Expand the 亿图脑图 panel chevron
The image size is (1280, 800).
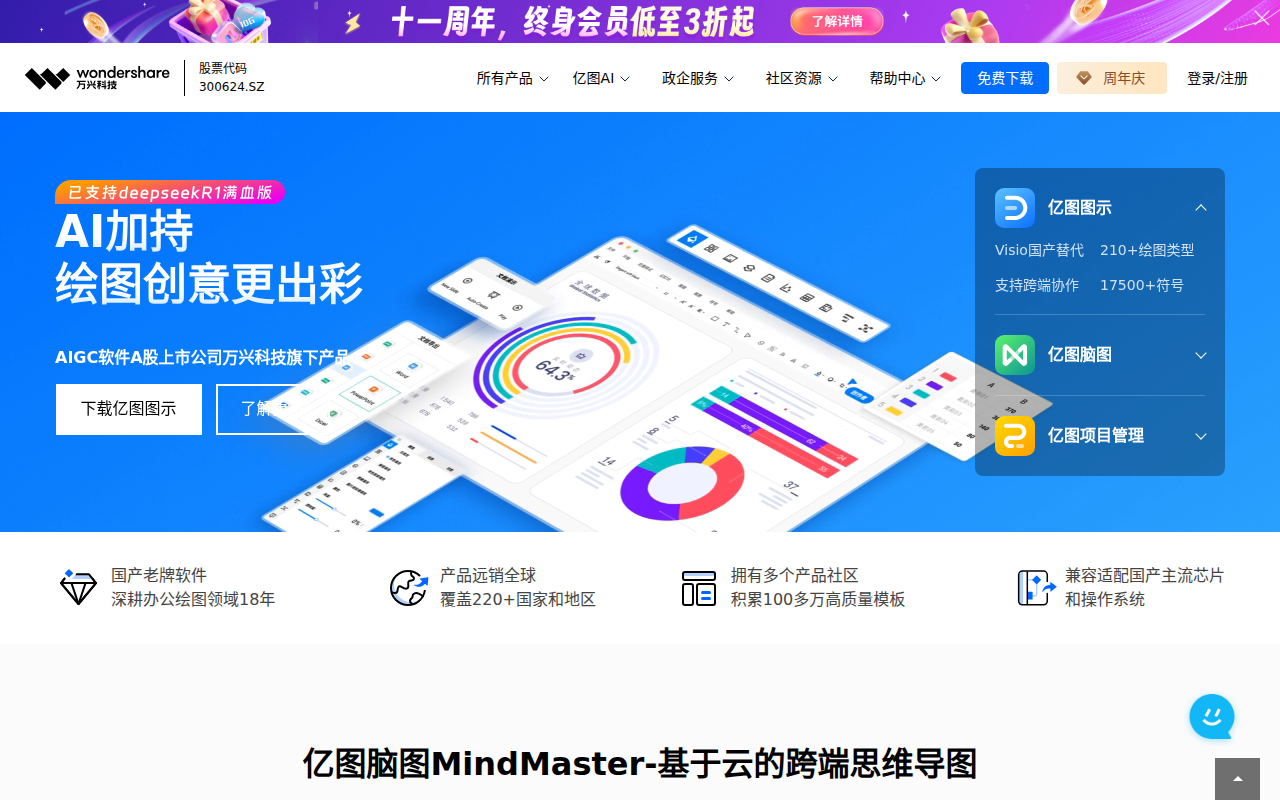pyautogui.click(x=1201, y=355)
